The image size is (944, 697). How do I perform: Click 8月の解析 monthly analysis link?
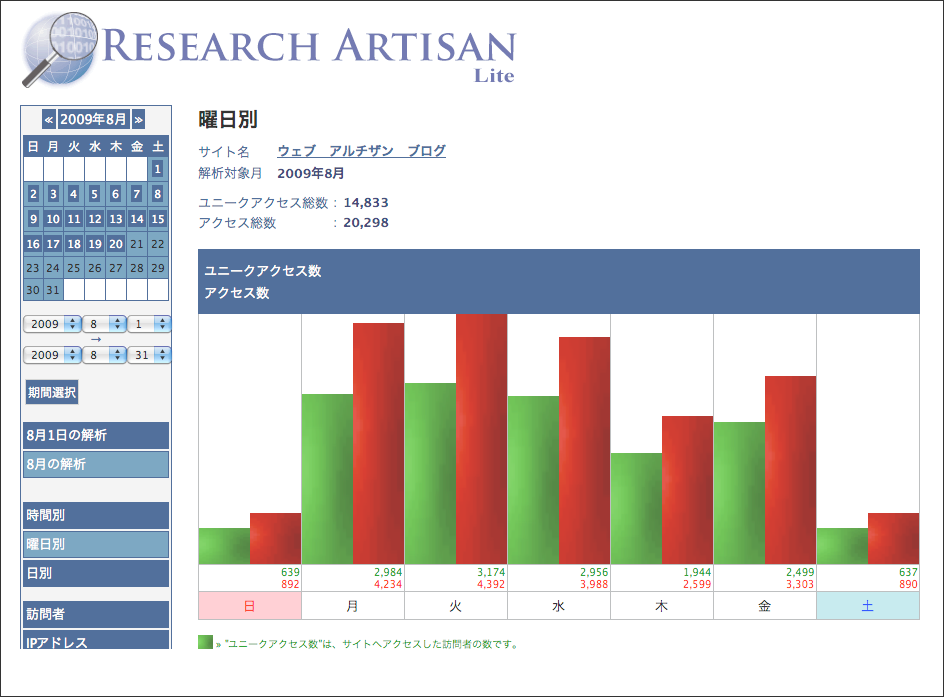click(95, 464)
